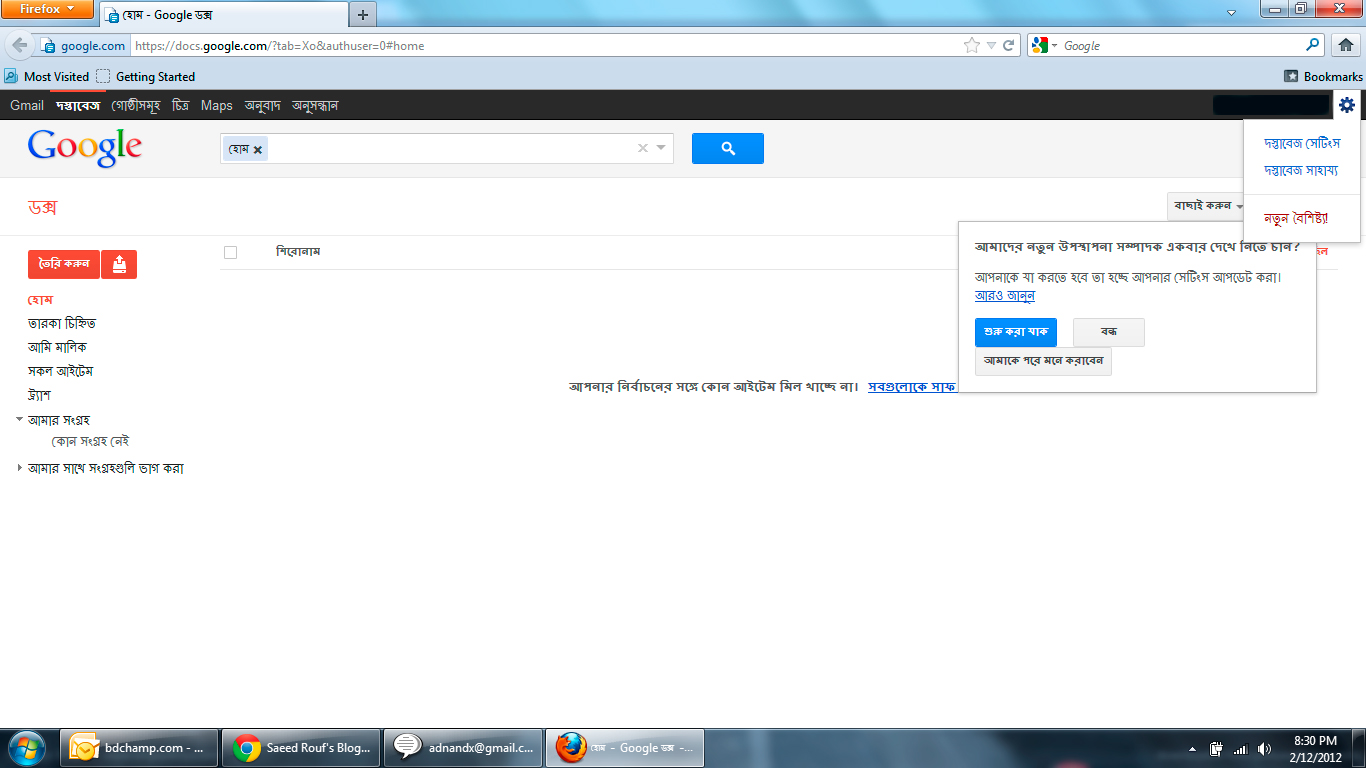This screenshot has width=1366, height=768.
Task: Click the blue search magnifier button
Action: pos(727,148)
